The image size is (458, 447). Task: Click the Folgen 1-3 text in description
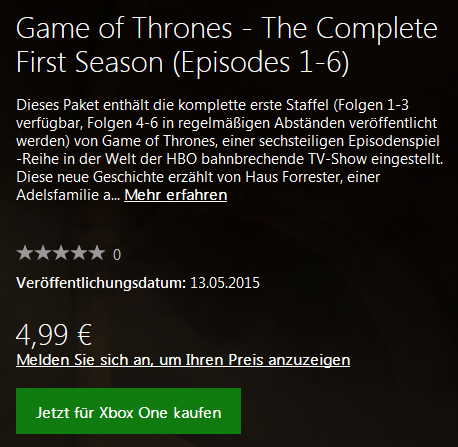click(x=371, y=105)
